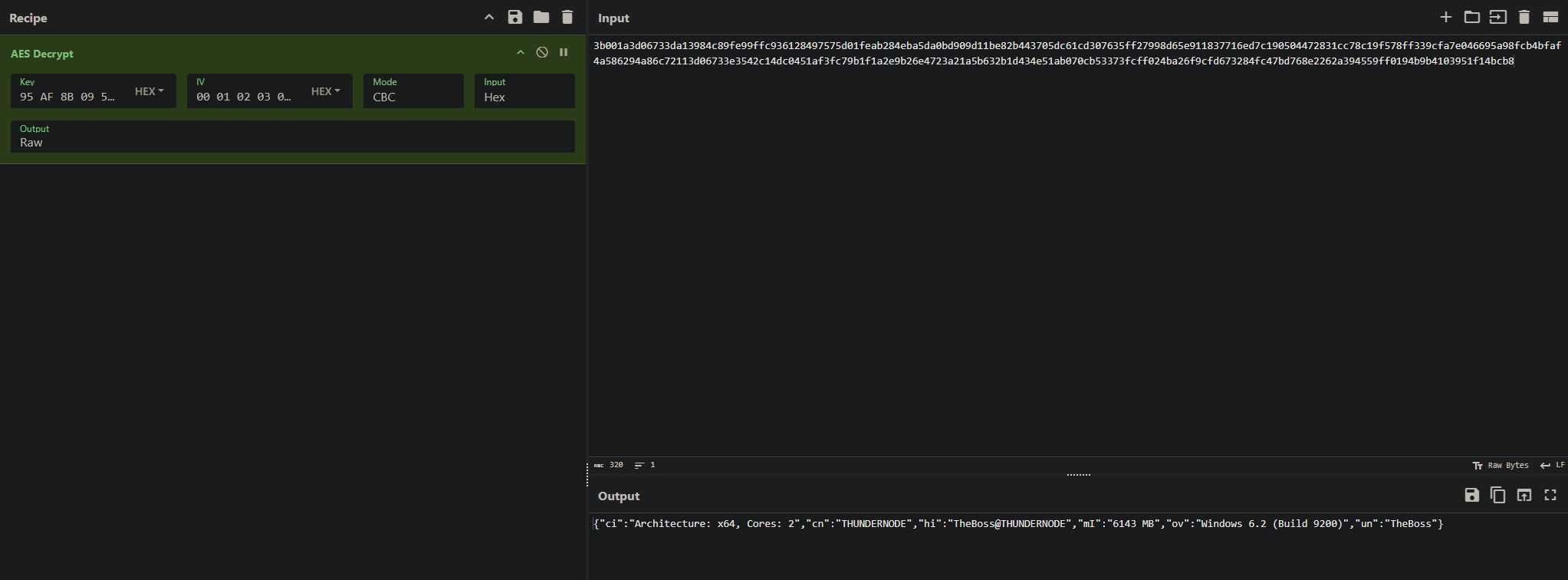
Task: Save the current recipe
Action: (x=515, y=18)
